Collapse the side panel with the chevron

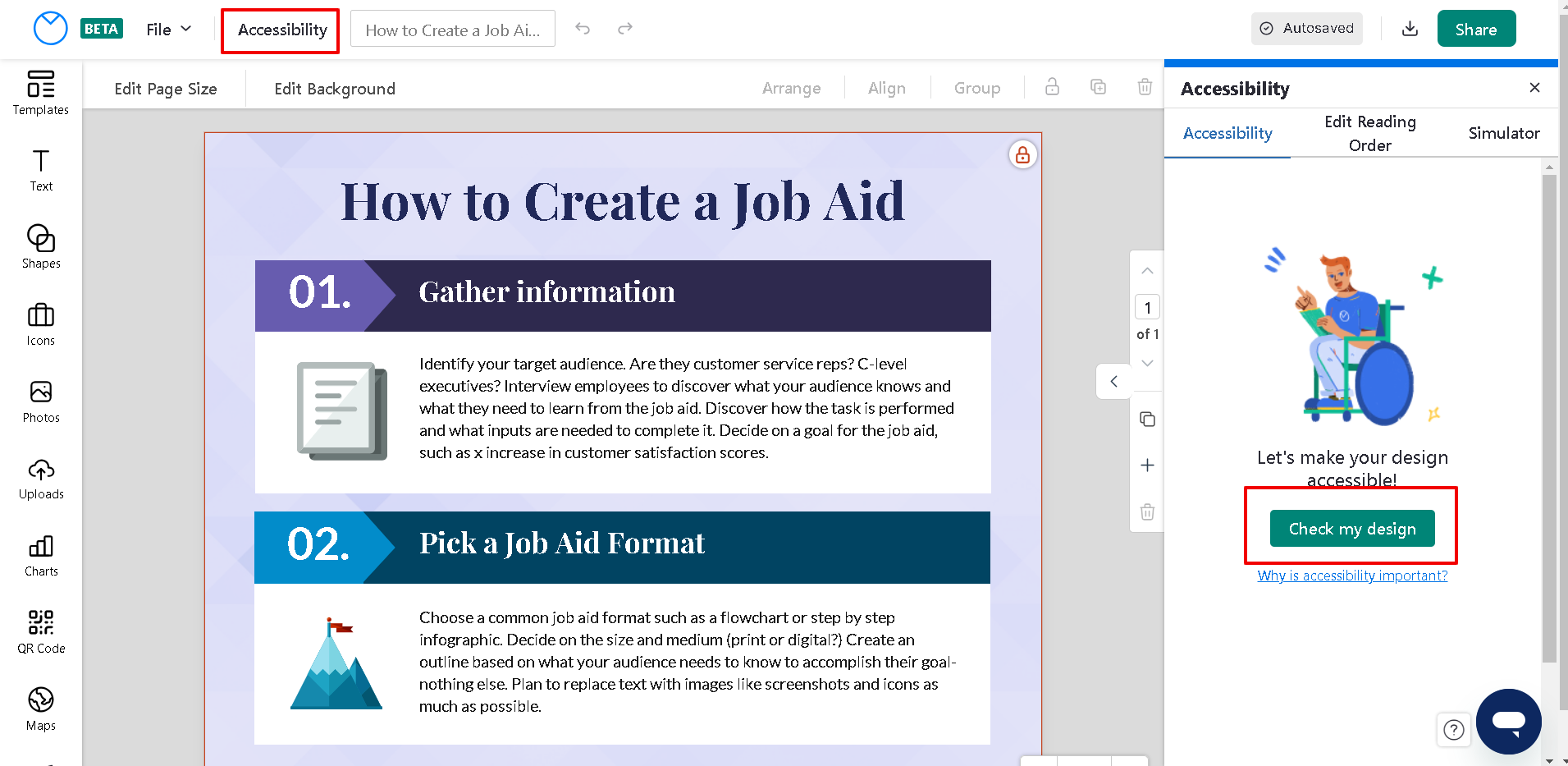pos(1113,381)
